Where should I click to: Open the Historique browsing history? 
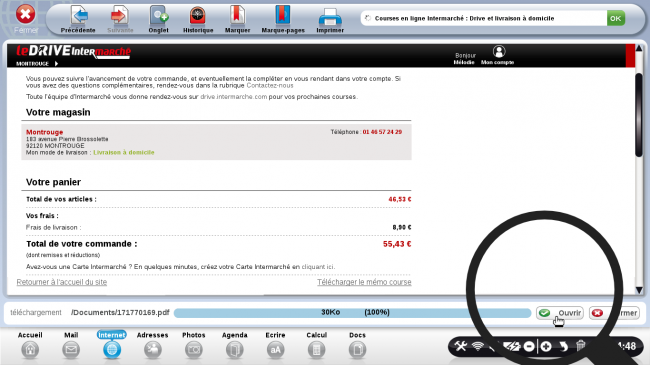click(x=198, y=19)
